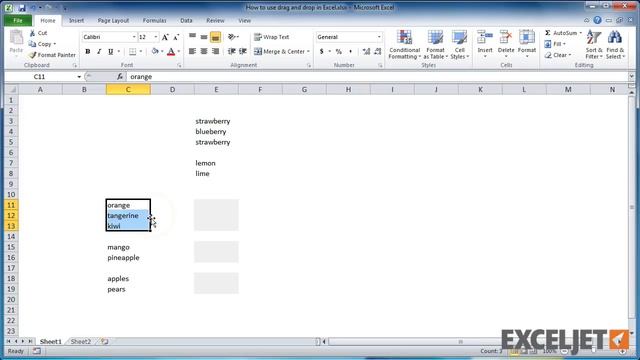This screenshot has height=360, width=640.
Task: Select row 14 header
Action: [11, 236]
